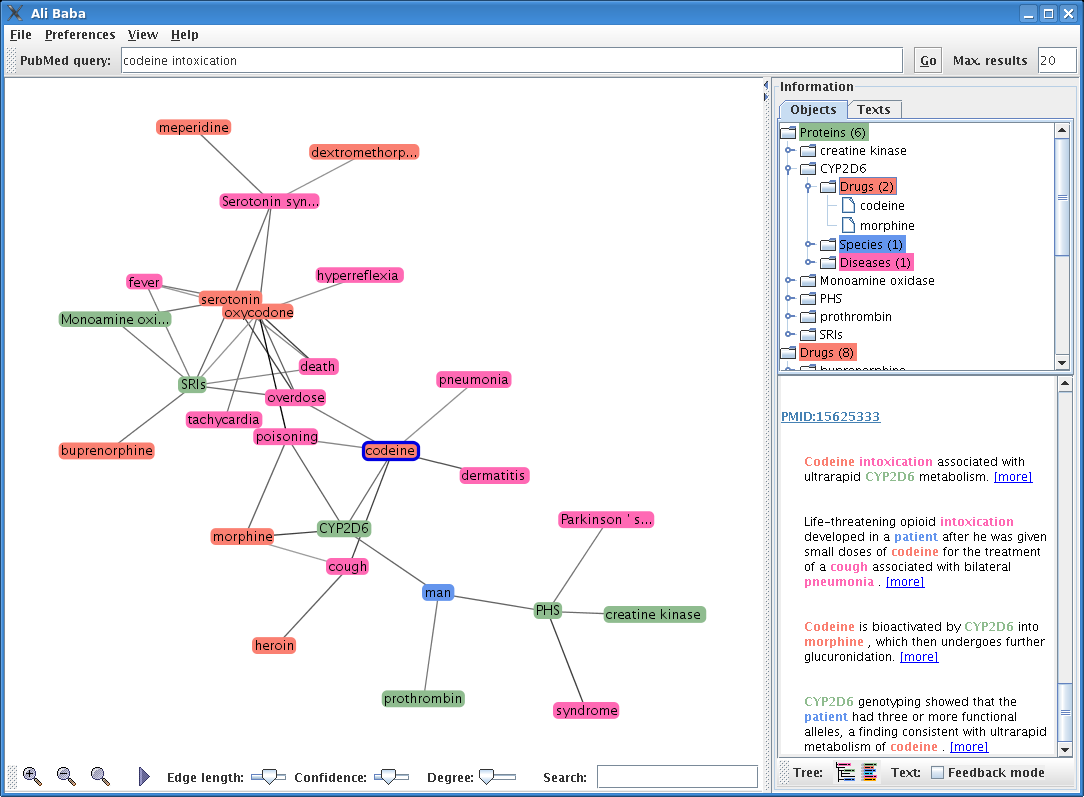The width and height of the screenshot is (1084, 797).
Task: Click the Search input field
Action: point(677,777)
